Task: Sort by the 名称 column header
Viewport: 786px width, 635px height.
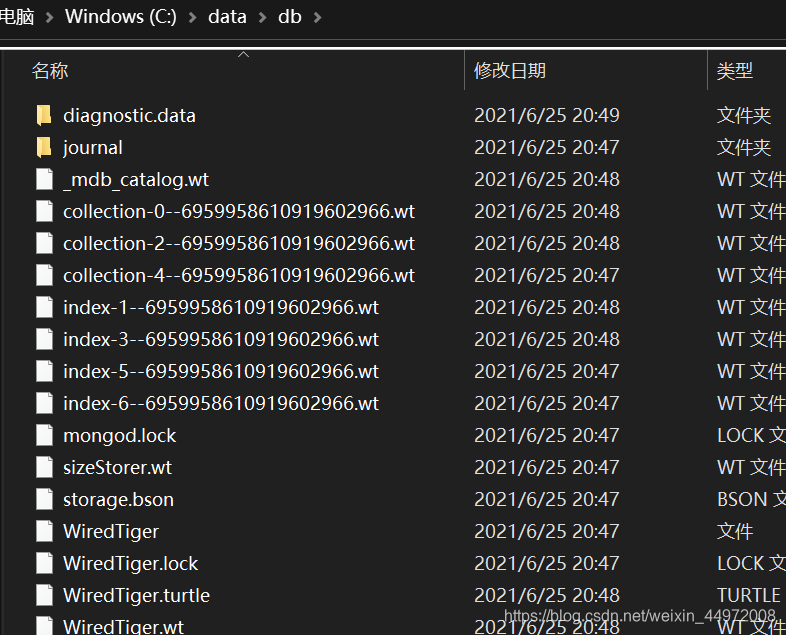Action: (50, 71)
